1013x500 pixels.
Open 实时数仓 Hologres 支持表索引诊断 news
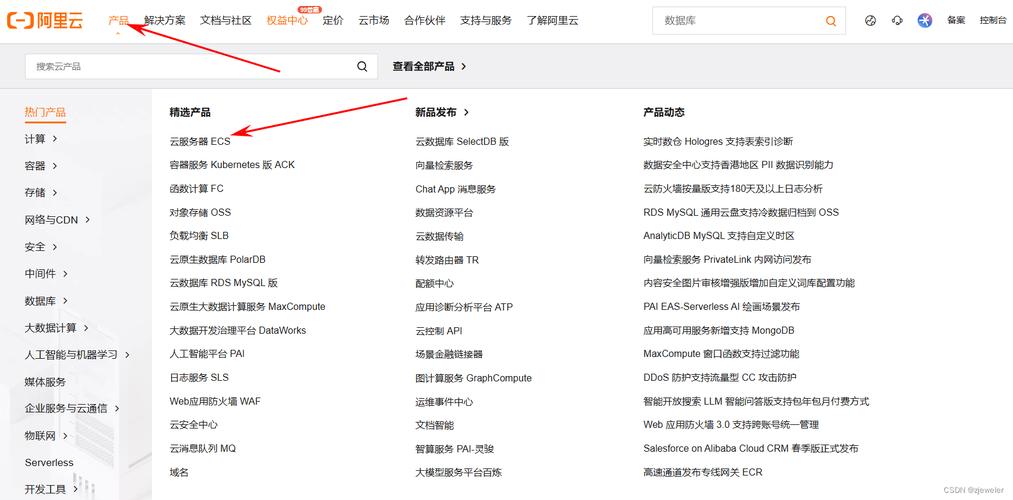pyautogui.click(x=718, y=141)
